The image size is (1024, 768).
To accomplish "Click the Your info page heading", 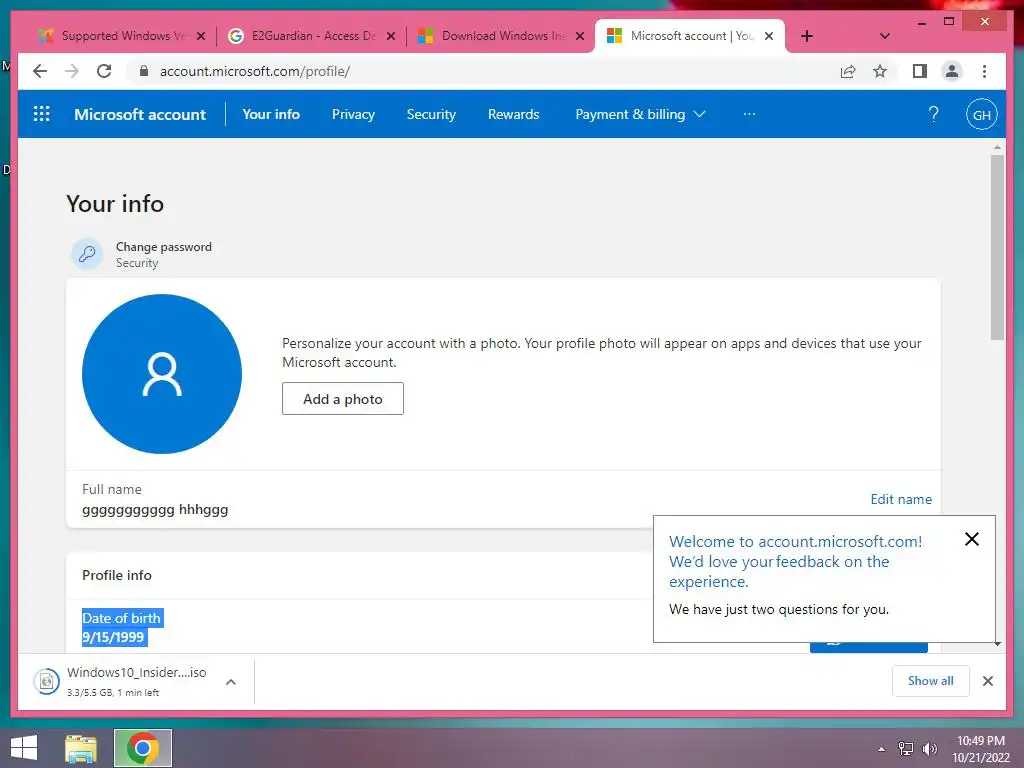I will click(115, 204).
